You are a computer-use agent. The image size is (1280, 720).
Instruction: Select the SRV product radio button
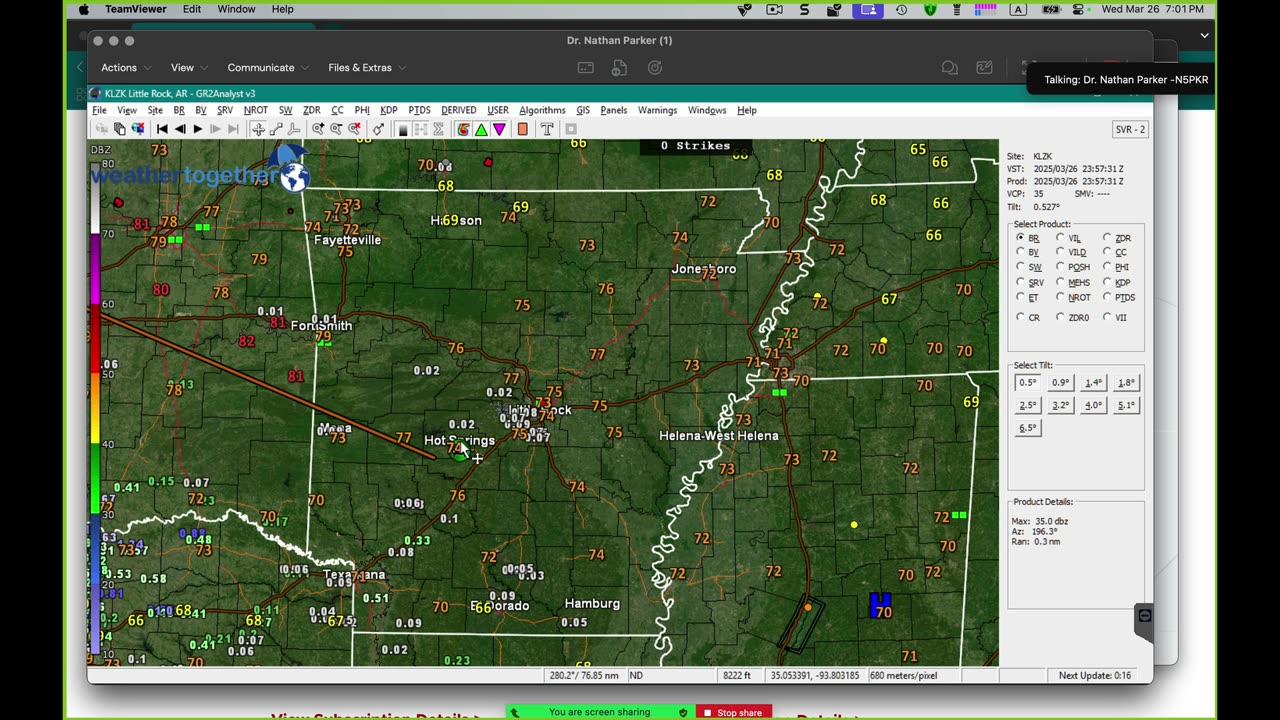1020,282
